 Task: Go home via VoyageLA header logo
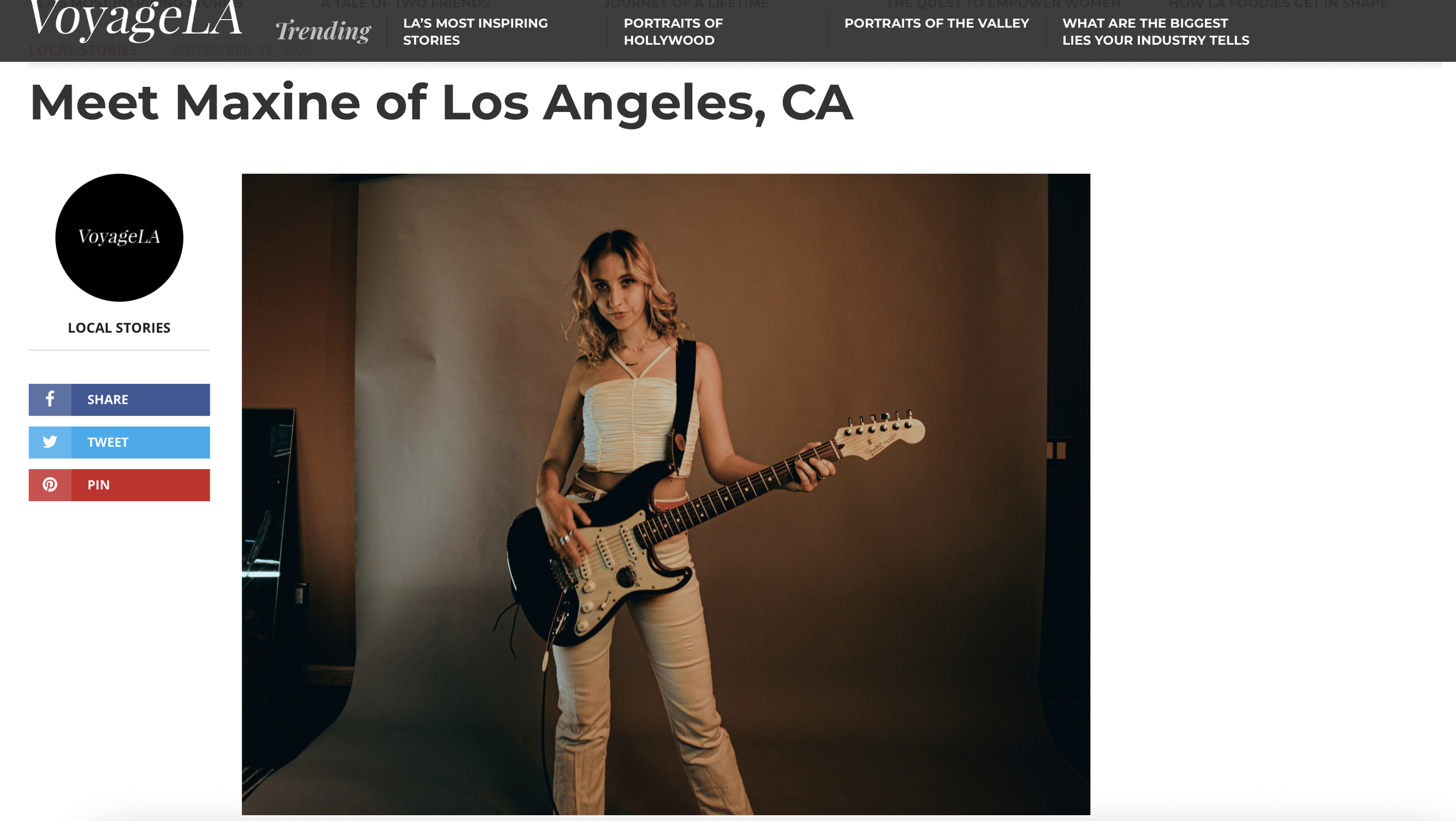[x=135, y=20]
